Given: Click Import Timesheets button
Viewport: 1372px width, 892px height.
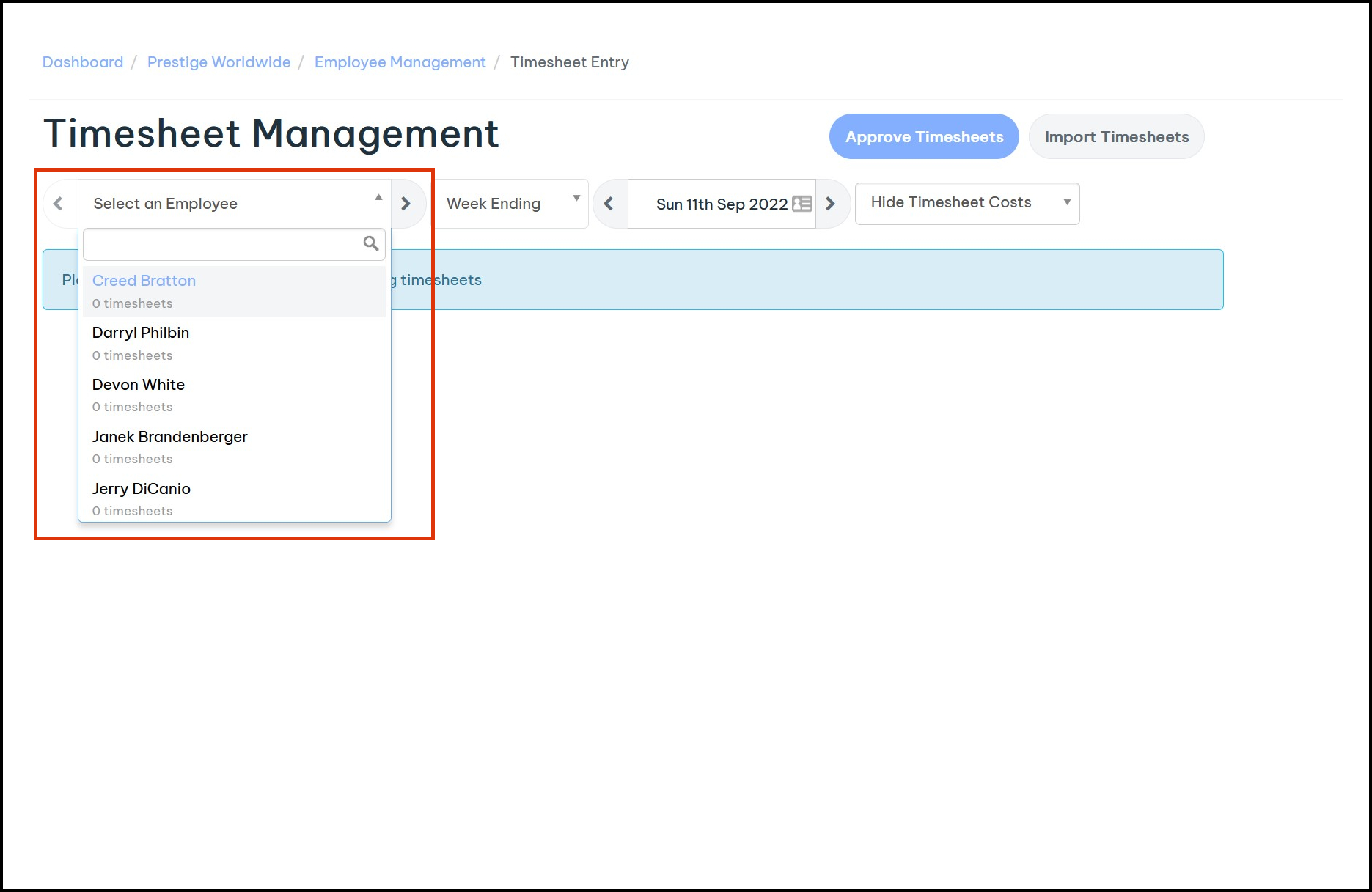Looking at the screenshot, I should pyautogui.click(x=1116, y=137).
